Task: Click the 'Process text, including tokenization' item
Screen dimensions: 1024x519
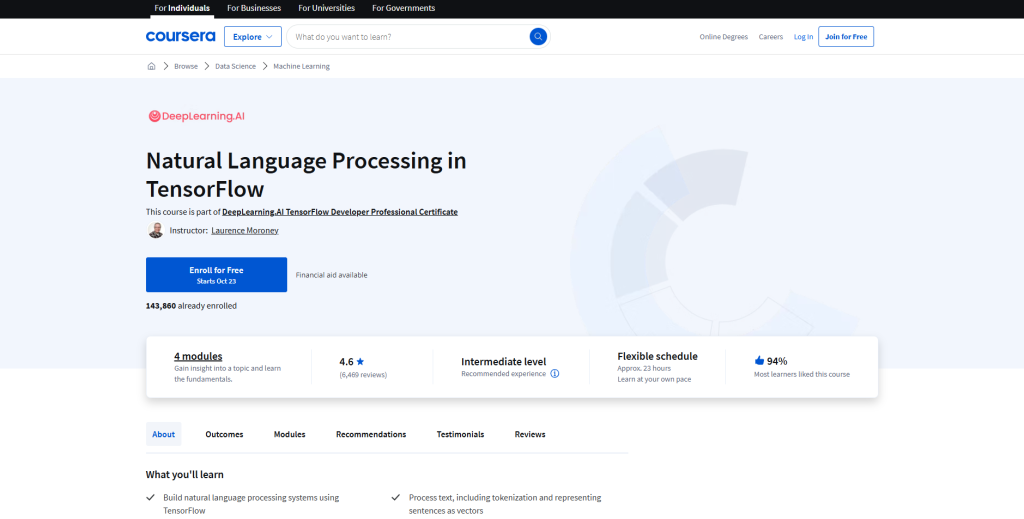Action: [505, 504]
